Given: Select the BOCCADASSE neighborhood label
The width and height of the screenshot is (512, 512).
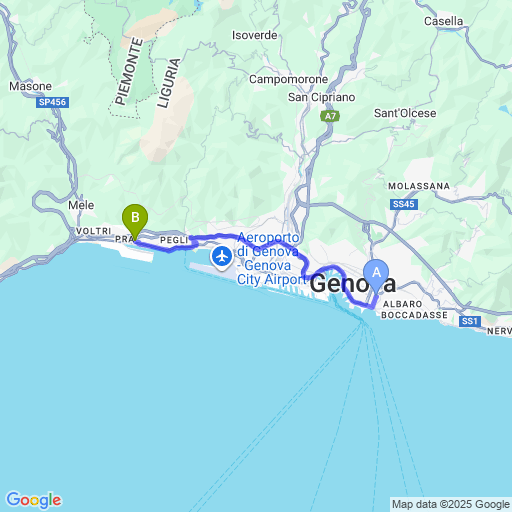Looking at the screenshot, I should tap(414, 315).
